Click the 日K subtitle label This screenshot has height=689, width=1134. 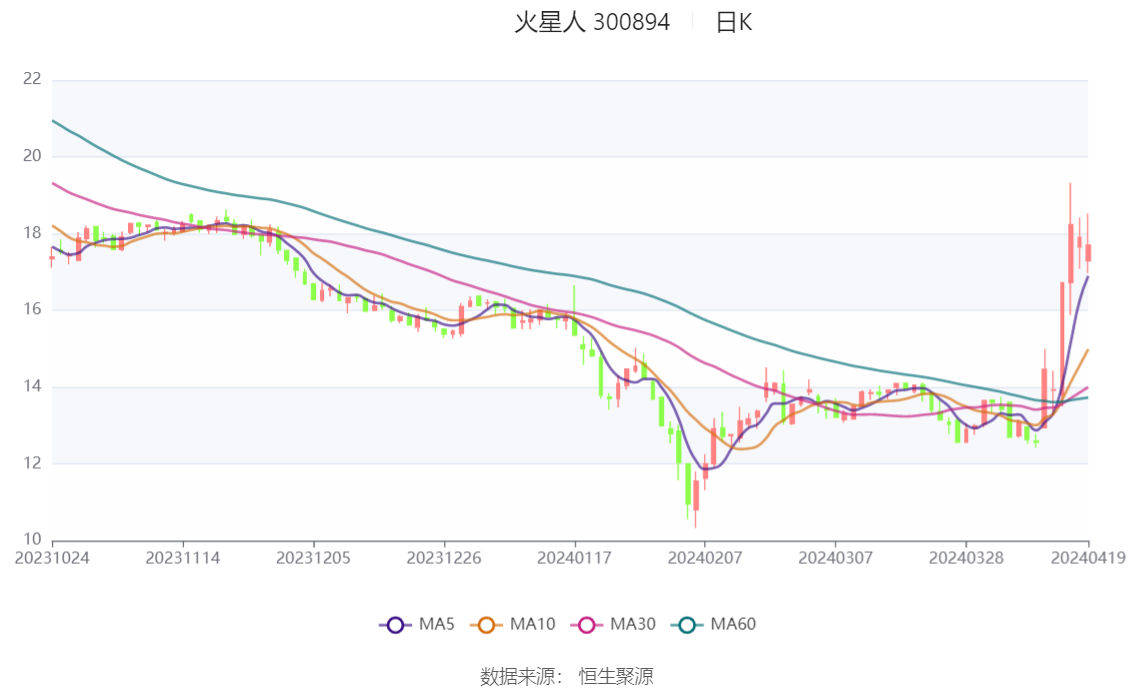[x=733, y=22]
